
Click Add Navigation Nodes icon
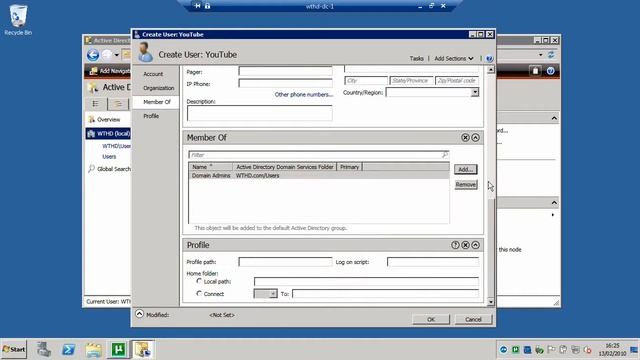(93, 71)
